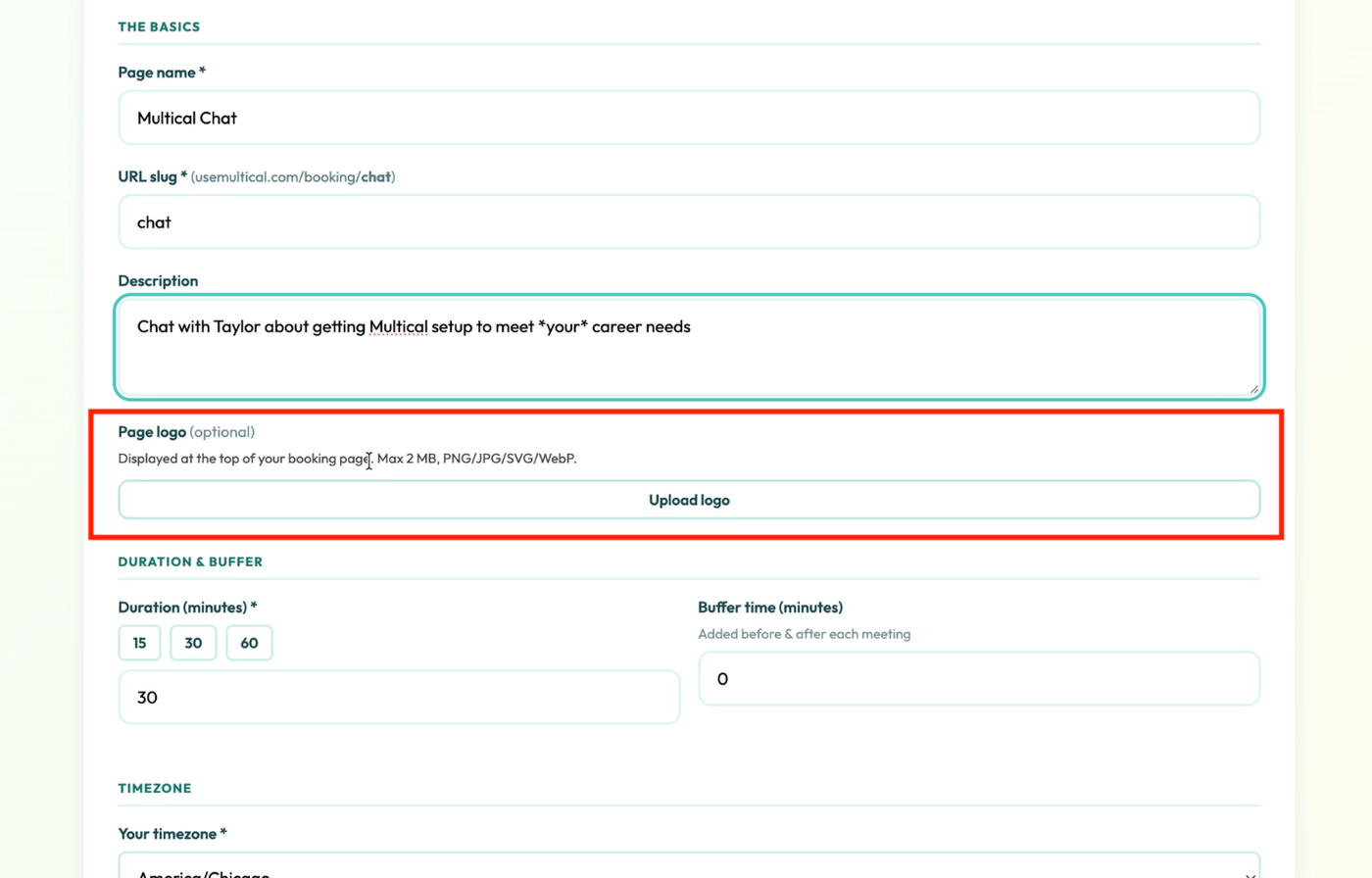The height and width of the screenshot is (878, 1372).
Task: Pick the 60 minute duration preset
Action: tap(249, 643)
